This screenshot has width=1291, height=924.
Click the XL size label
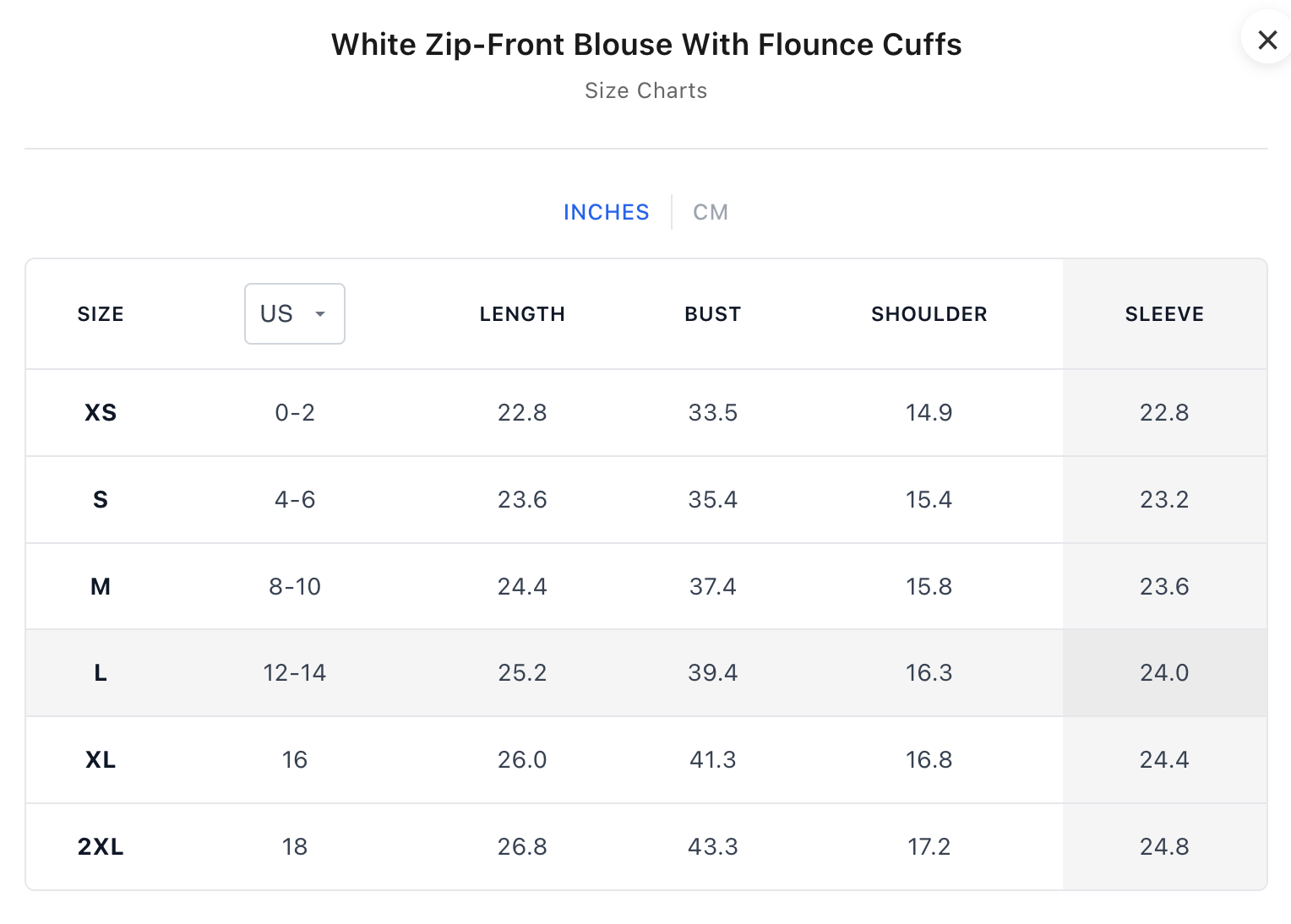click(x=101, y=760)
